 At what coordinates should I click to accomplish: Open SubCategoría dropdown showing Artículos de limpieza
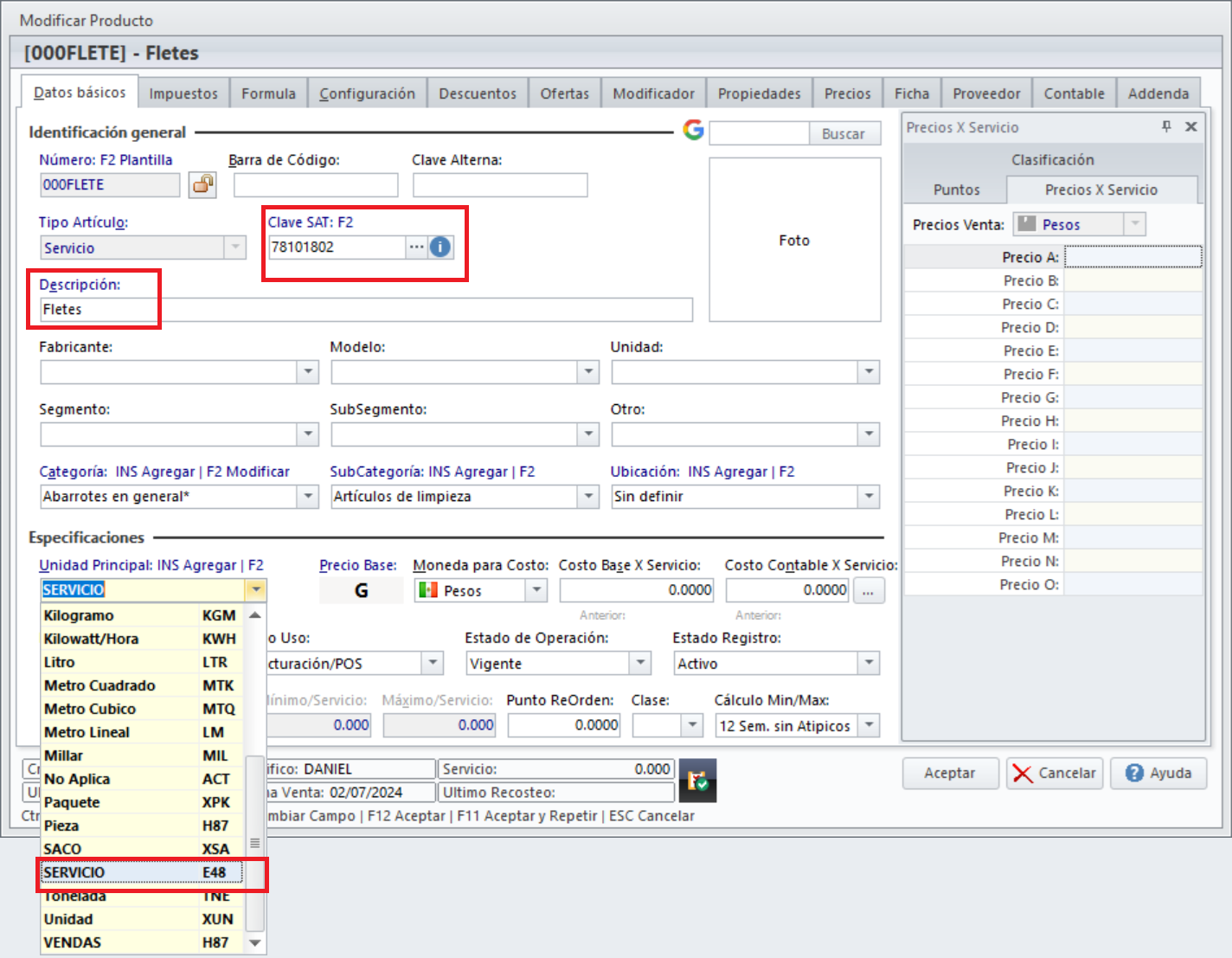(588, 497)
